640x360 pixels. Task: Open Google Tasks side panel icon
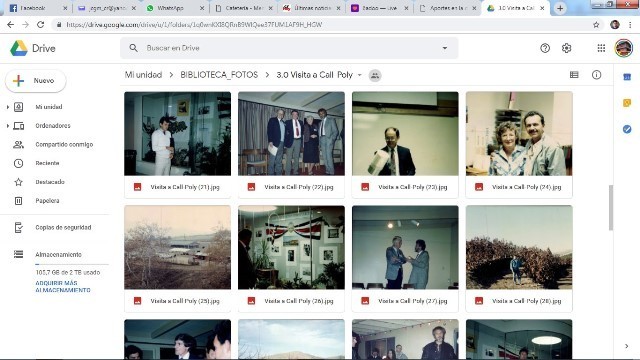tap(627, 129)
